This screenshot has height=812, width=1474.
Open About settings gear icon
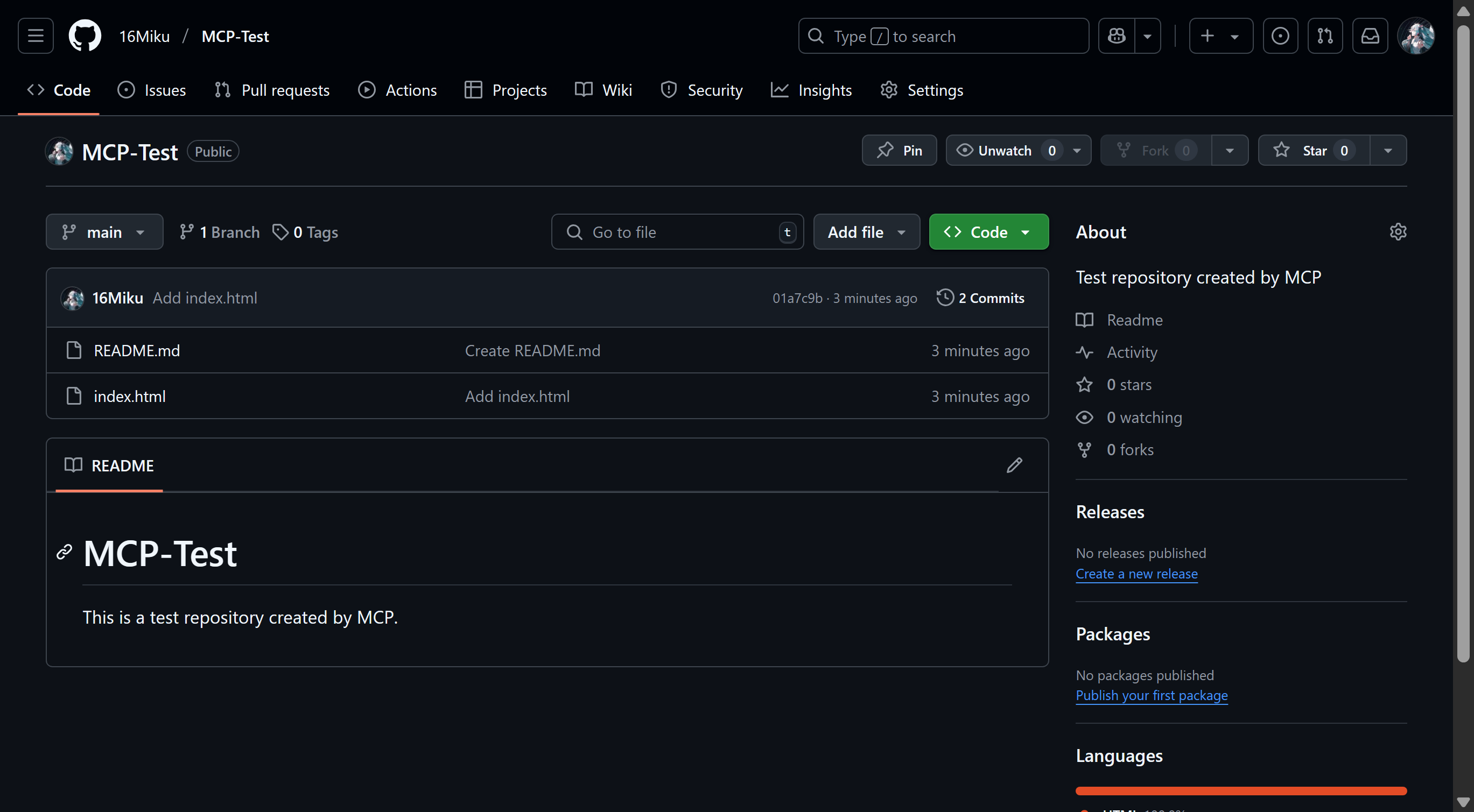tap(1398, 231)
